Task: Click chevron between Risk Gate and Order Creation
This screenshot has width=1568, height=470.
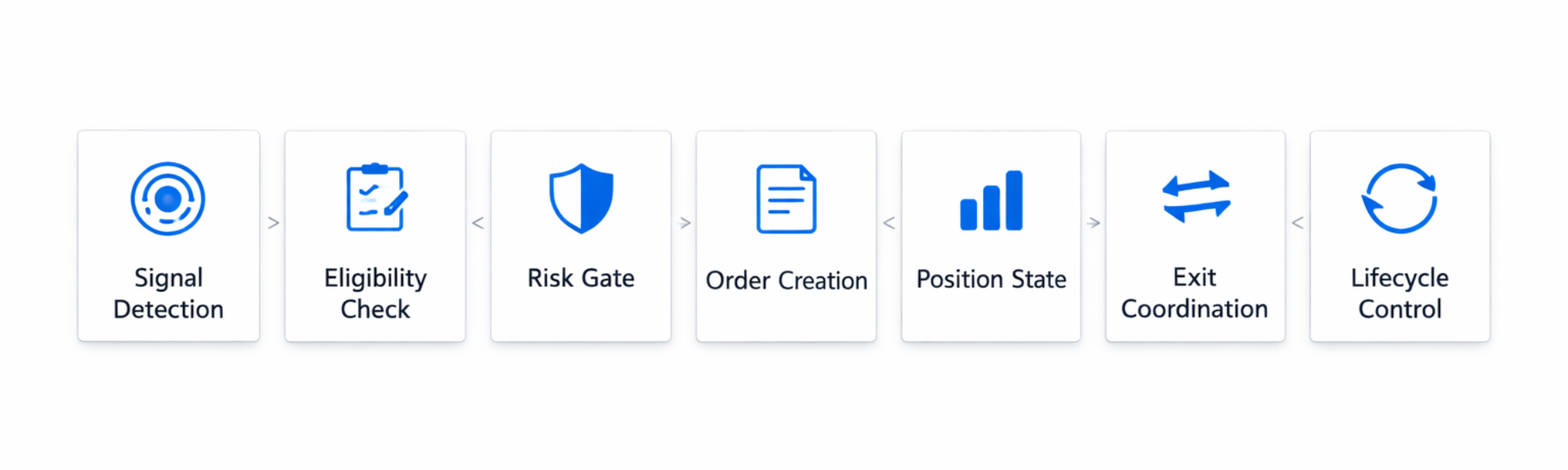Action: coord(684,223)
